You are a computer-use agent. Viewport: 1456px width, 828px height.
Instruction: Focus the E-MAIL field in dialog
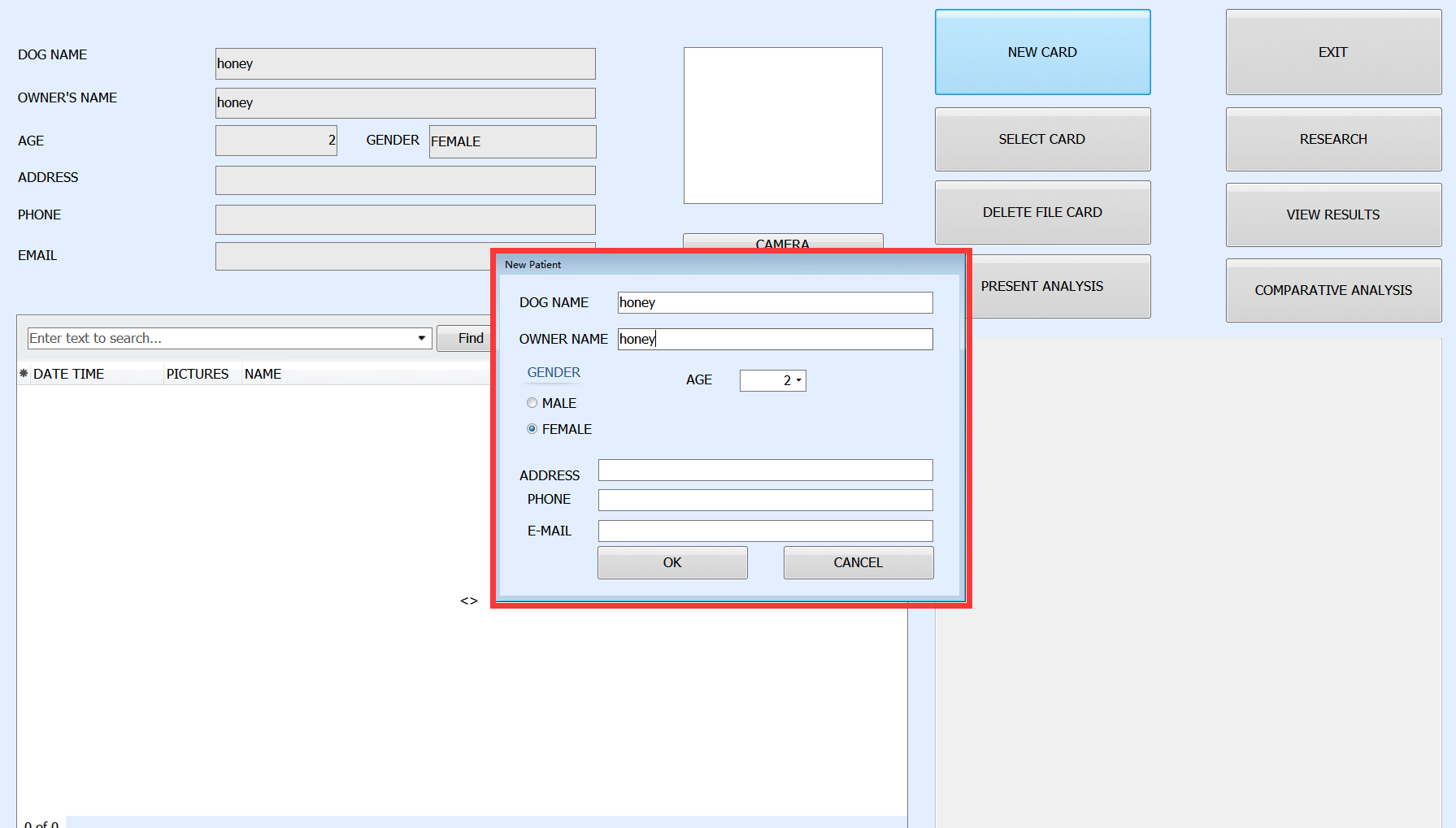pos(765,531)
